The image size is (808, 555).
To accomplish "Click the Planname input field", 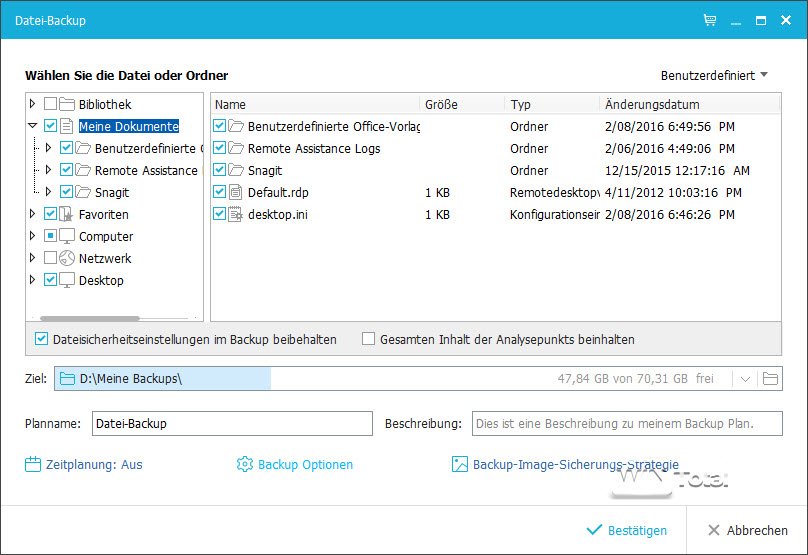I will coord(232,424).
